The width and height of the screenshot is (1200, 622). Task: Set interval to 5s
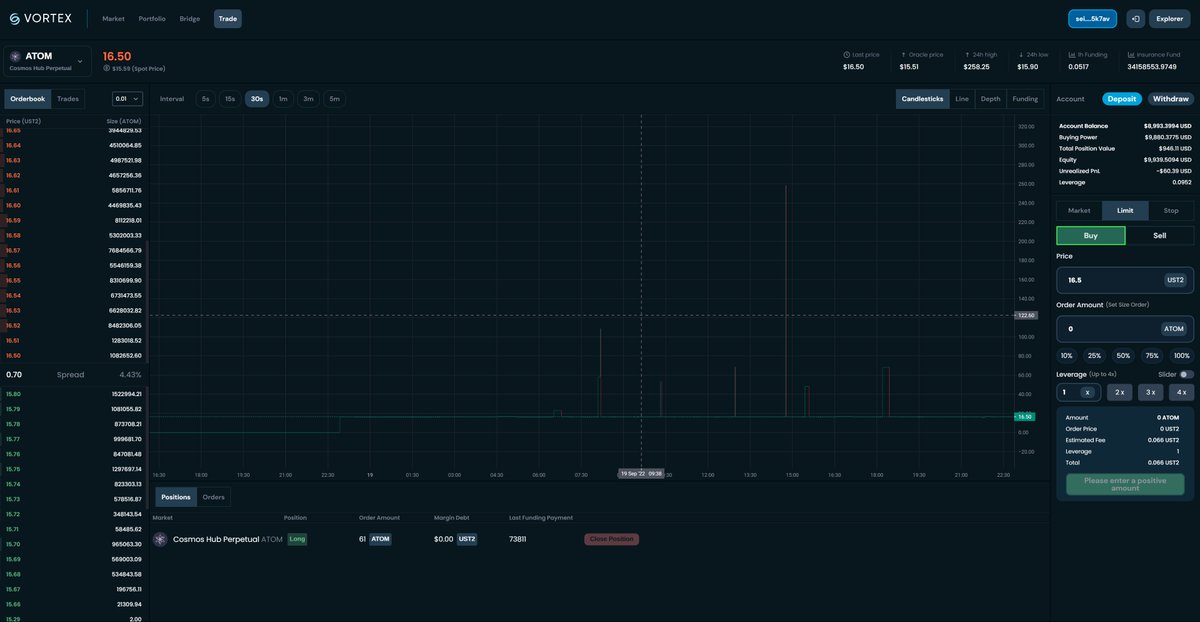[x=205, y=99]
